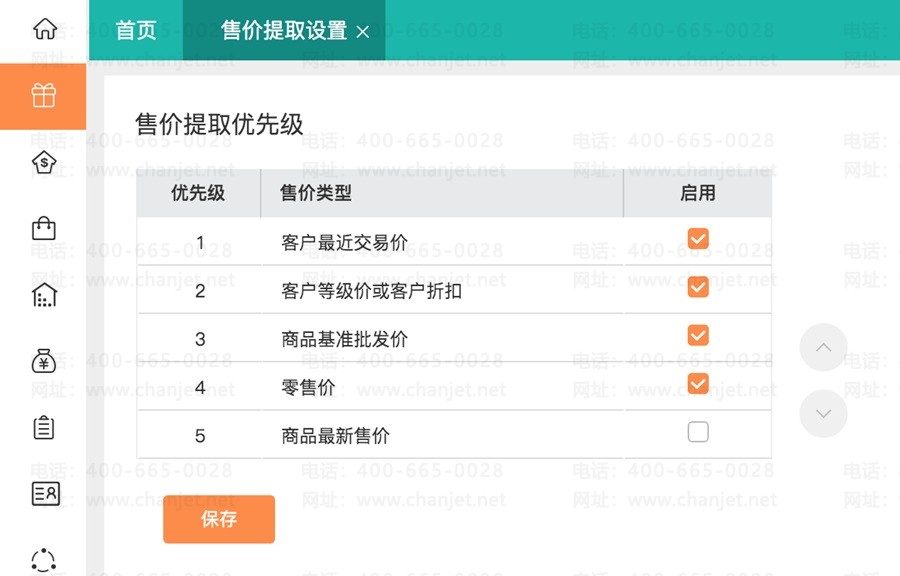
Task: Open the shopping bag sidebar module
Action: pos(44,228)
